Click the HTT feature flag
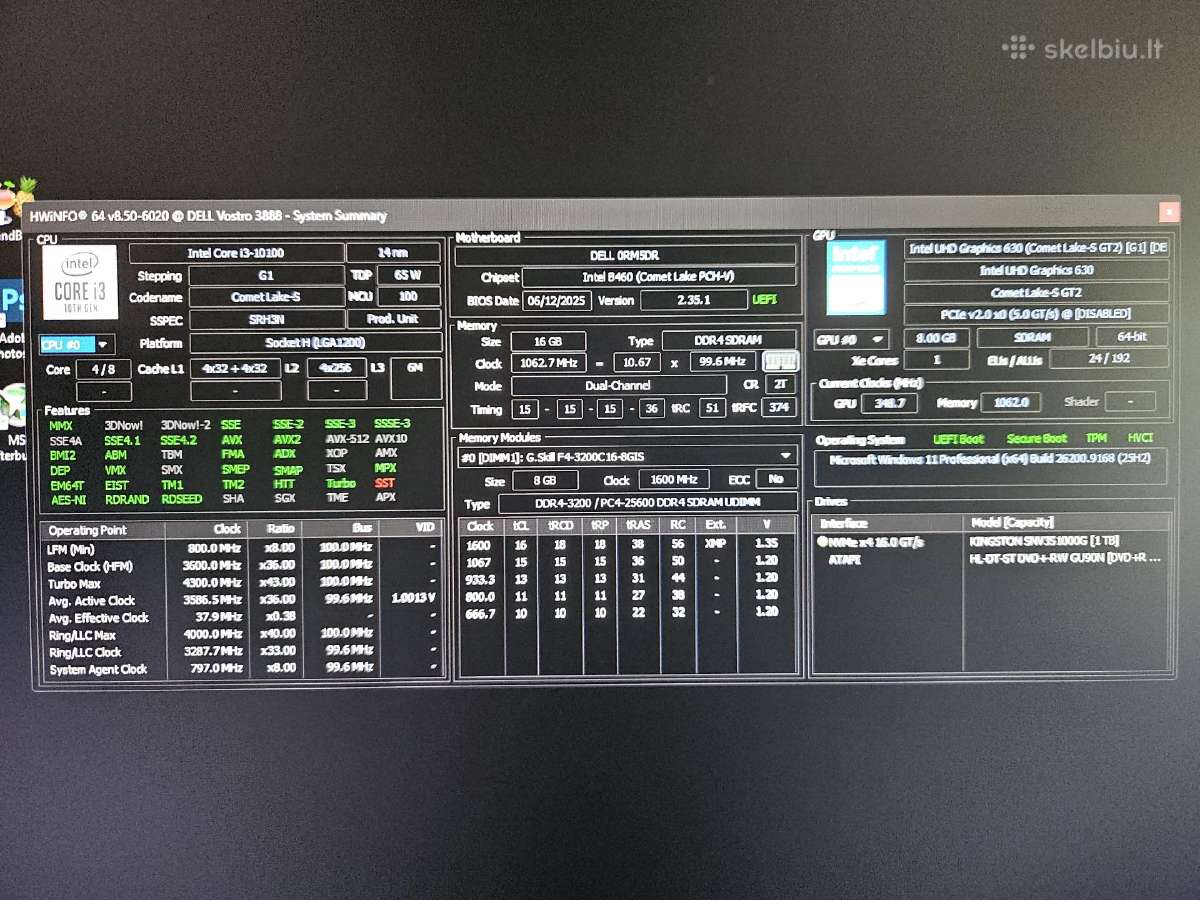This screenshot has width=1200, height=900. tap(284, 484)
